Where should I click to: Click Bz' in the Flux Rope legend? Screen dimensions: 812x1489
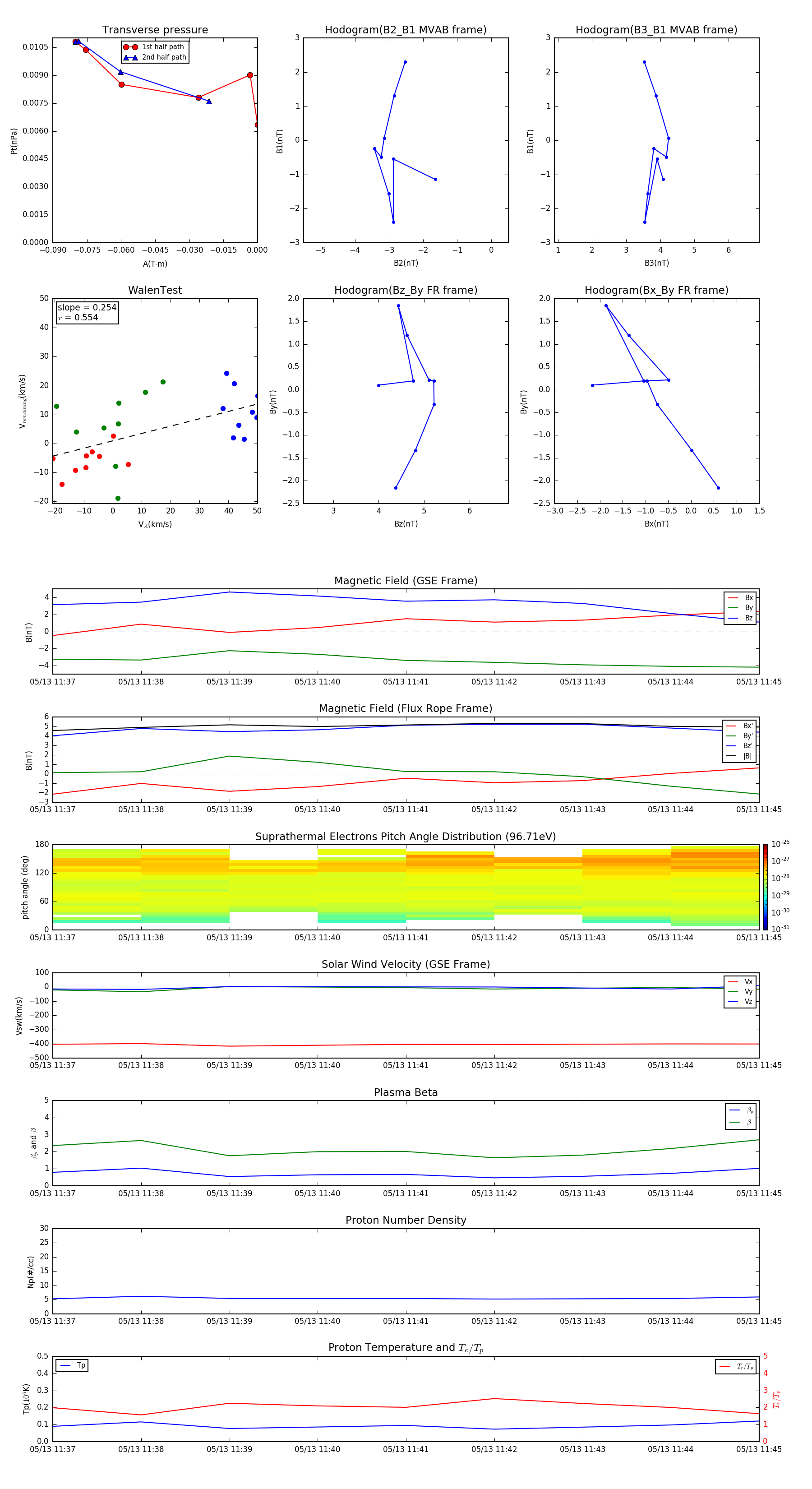click(748, 746)
